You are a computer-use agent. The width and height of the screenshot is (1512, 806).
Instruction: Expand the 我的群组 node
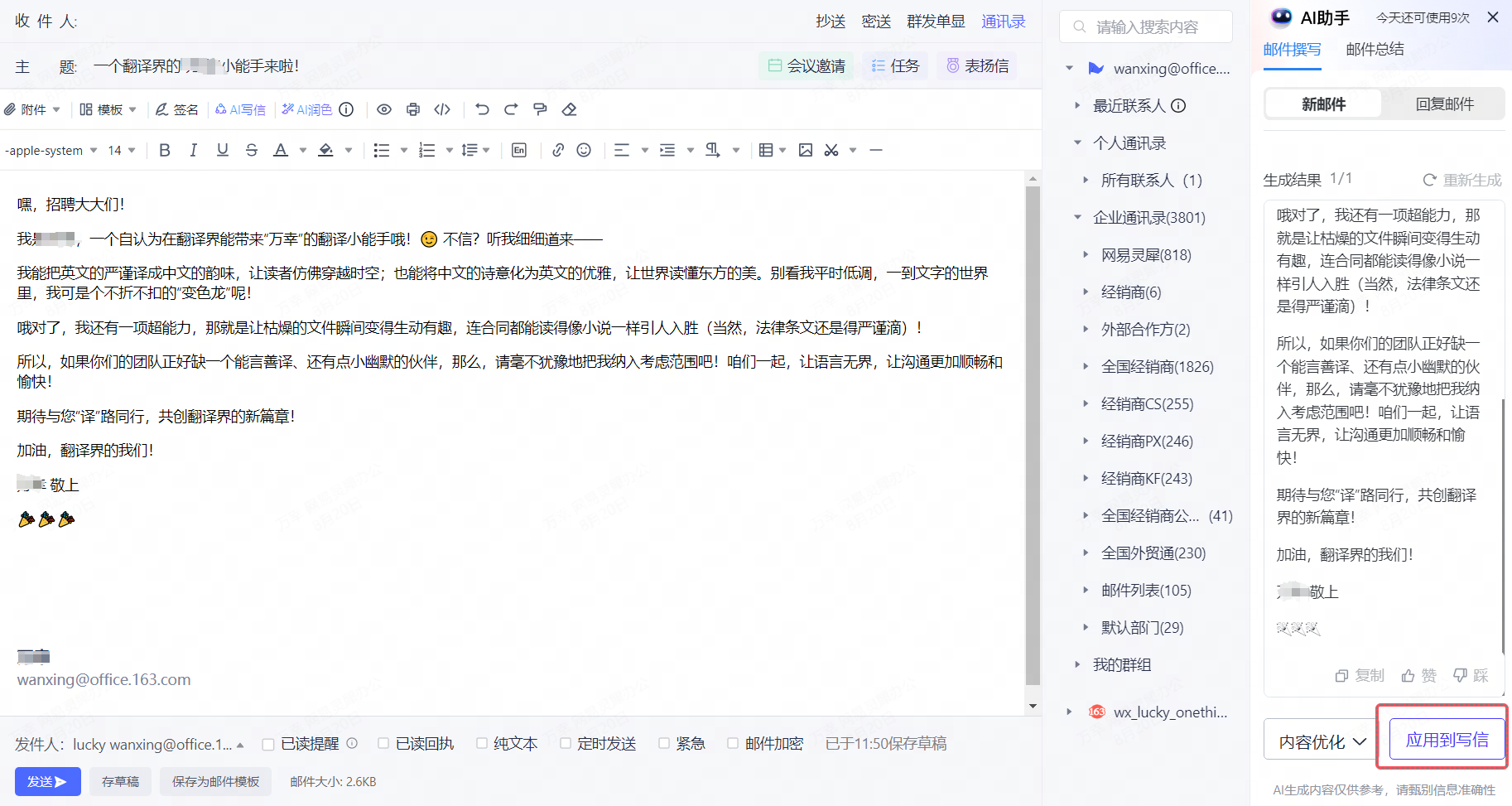click(x=1077, y=664)
